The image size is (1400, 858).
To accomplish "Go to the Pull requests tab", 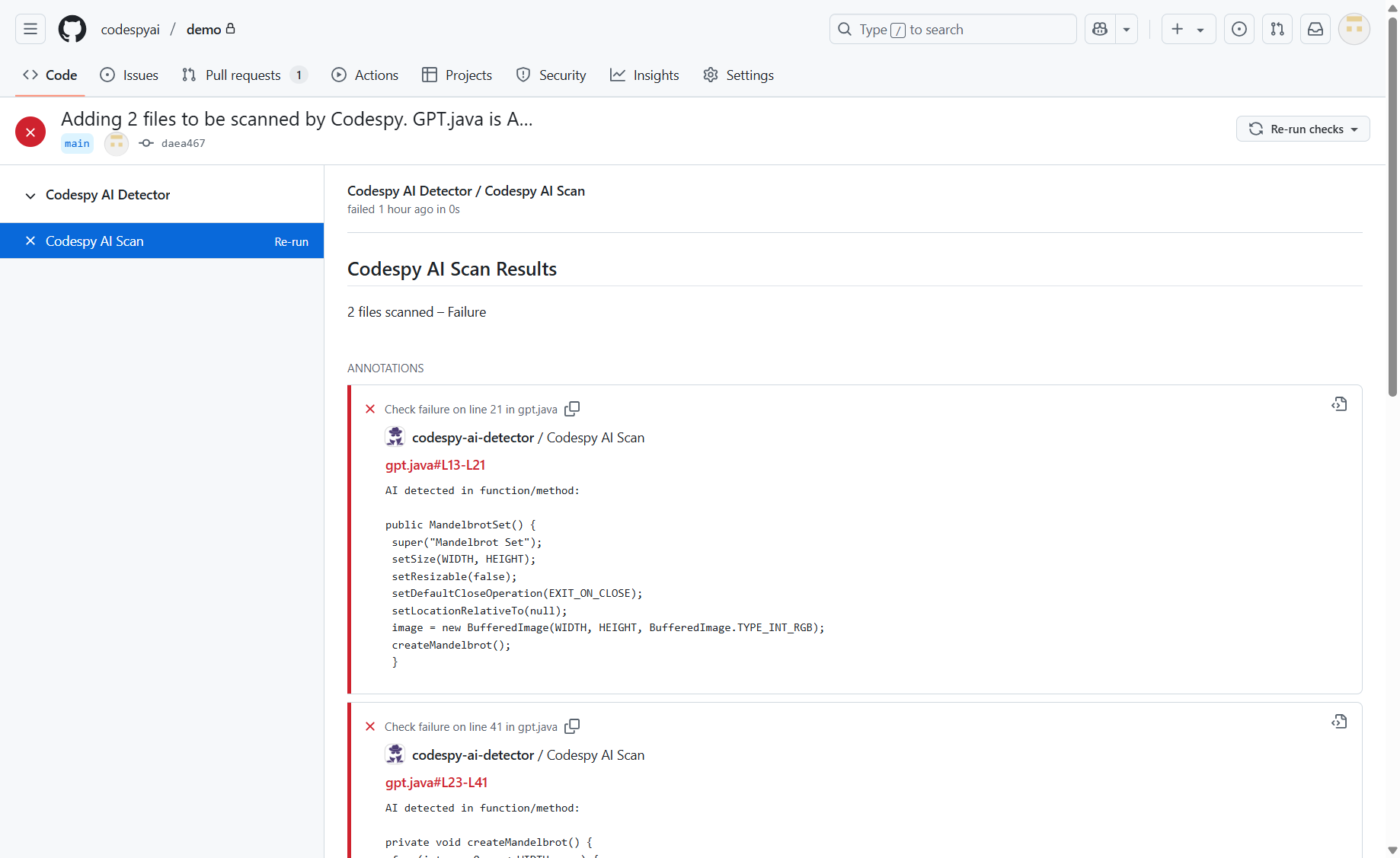I will point(243,75).
